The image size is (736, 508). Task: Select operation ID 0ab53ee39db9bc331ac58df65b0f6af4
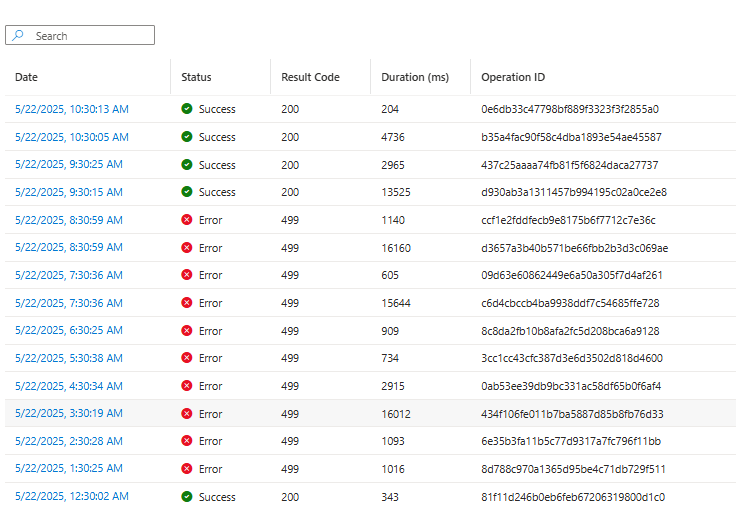[571, 386]
